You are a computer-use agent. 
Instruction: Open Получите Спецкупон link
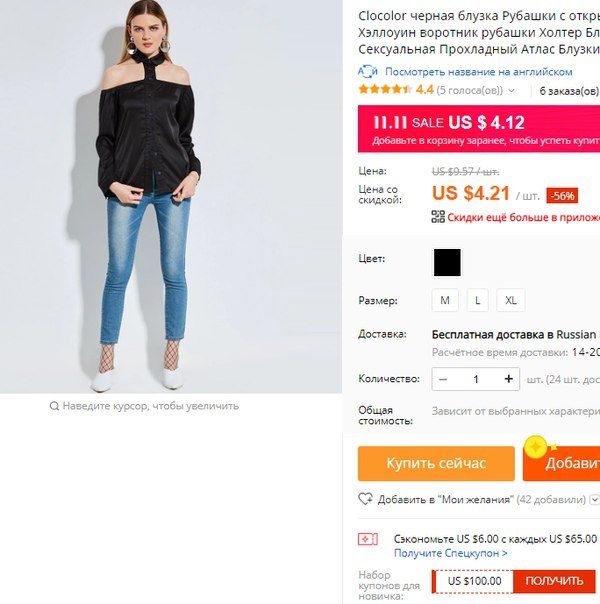tap(451, 553)
